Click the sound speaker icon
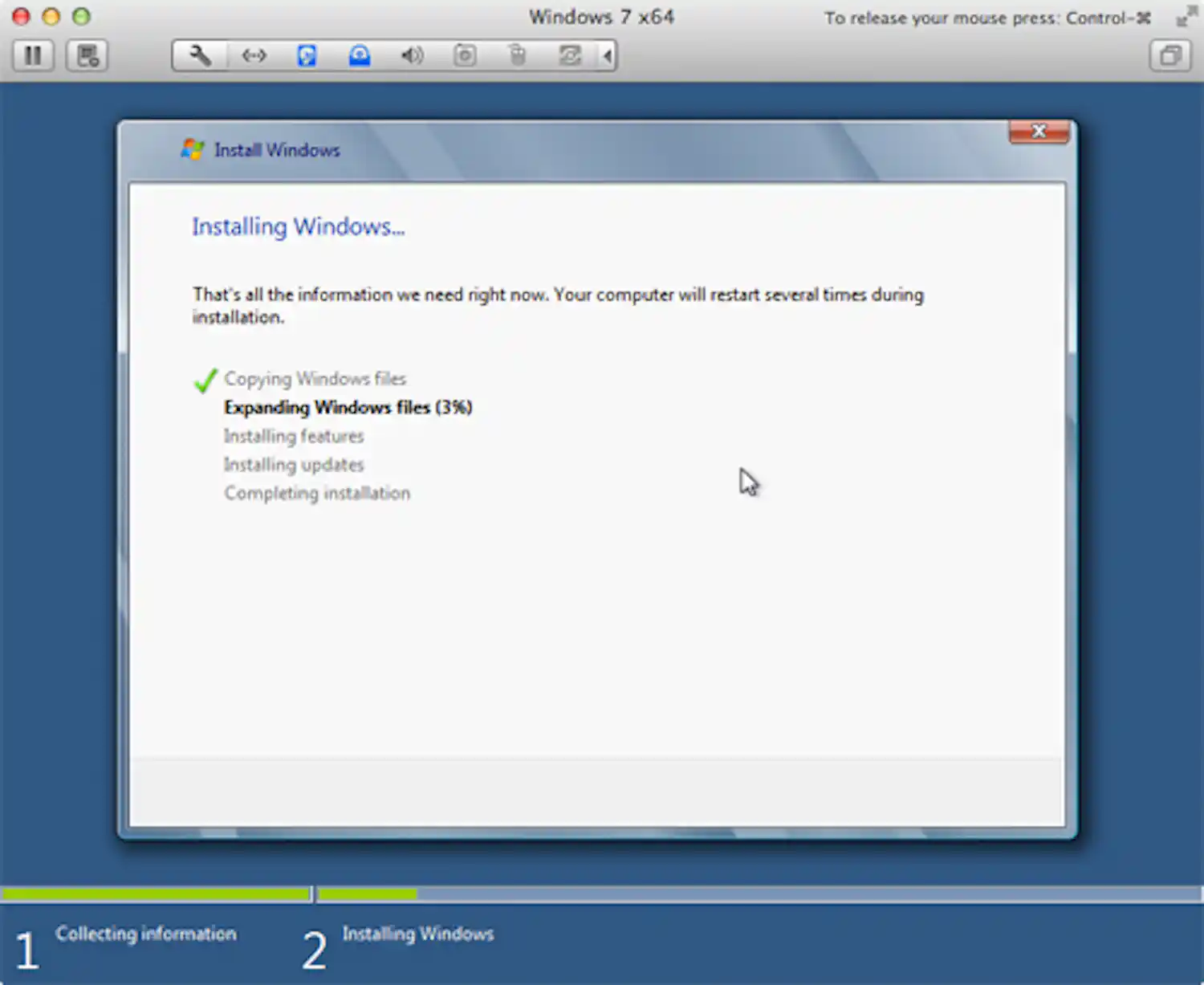 [x=412, y=55]
